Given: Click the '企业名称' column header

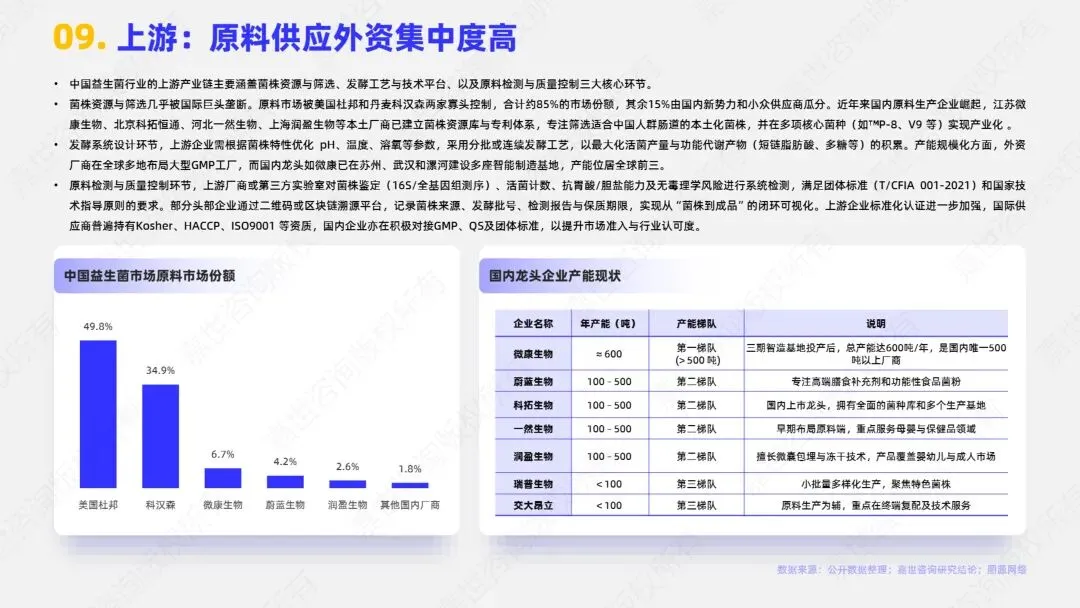Looking at the screenshot, I should click(533, 324).
